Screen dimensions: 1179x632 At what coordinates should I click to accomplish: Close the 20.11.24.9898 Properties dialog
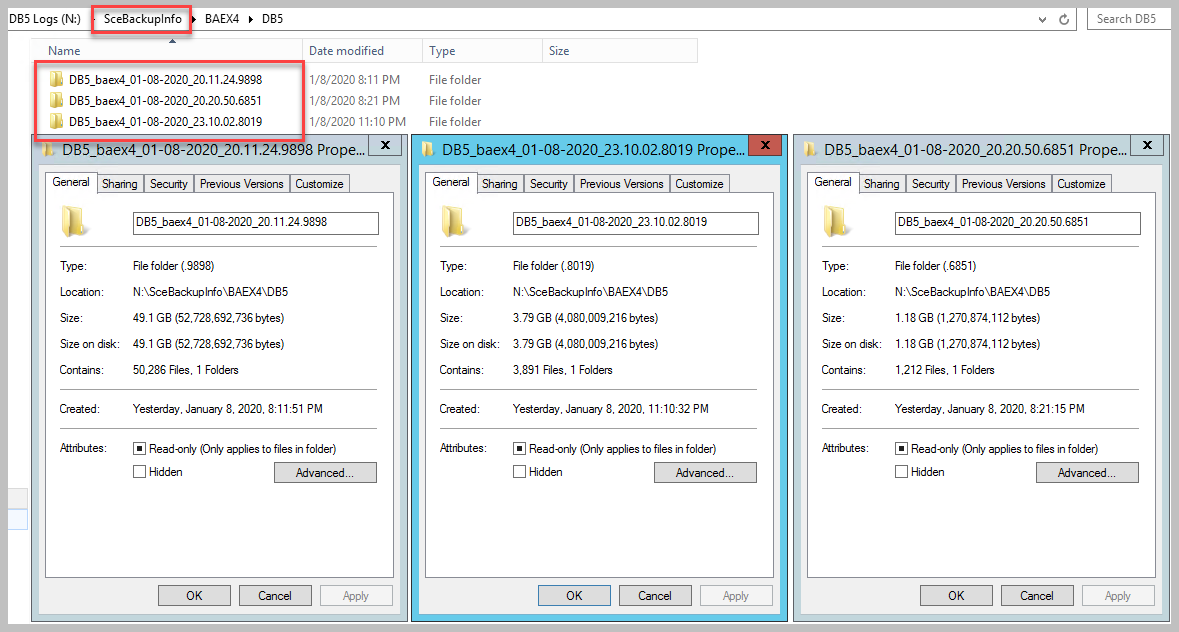pyautogui.click(x=385, y=145)
